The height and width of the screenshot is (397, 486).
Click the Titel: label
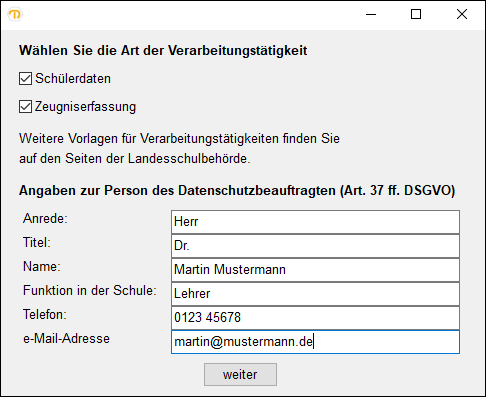click(37, 243)
